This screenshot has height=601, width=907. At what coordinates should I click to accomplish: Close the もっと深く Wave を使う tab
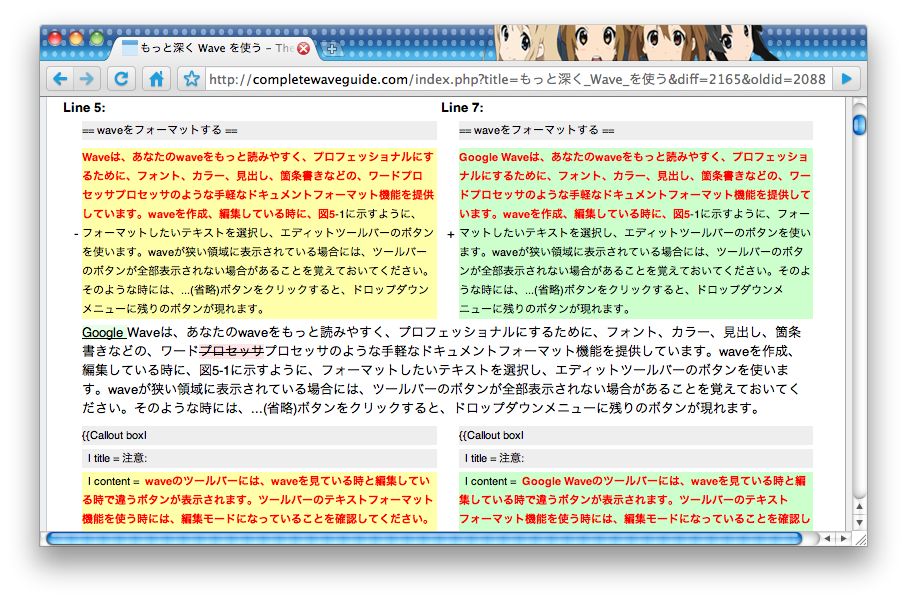tap(303, 49)
